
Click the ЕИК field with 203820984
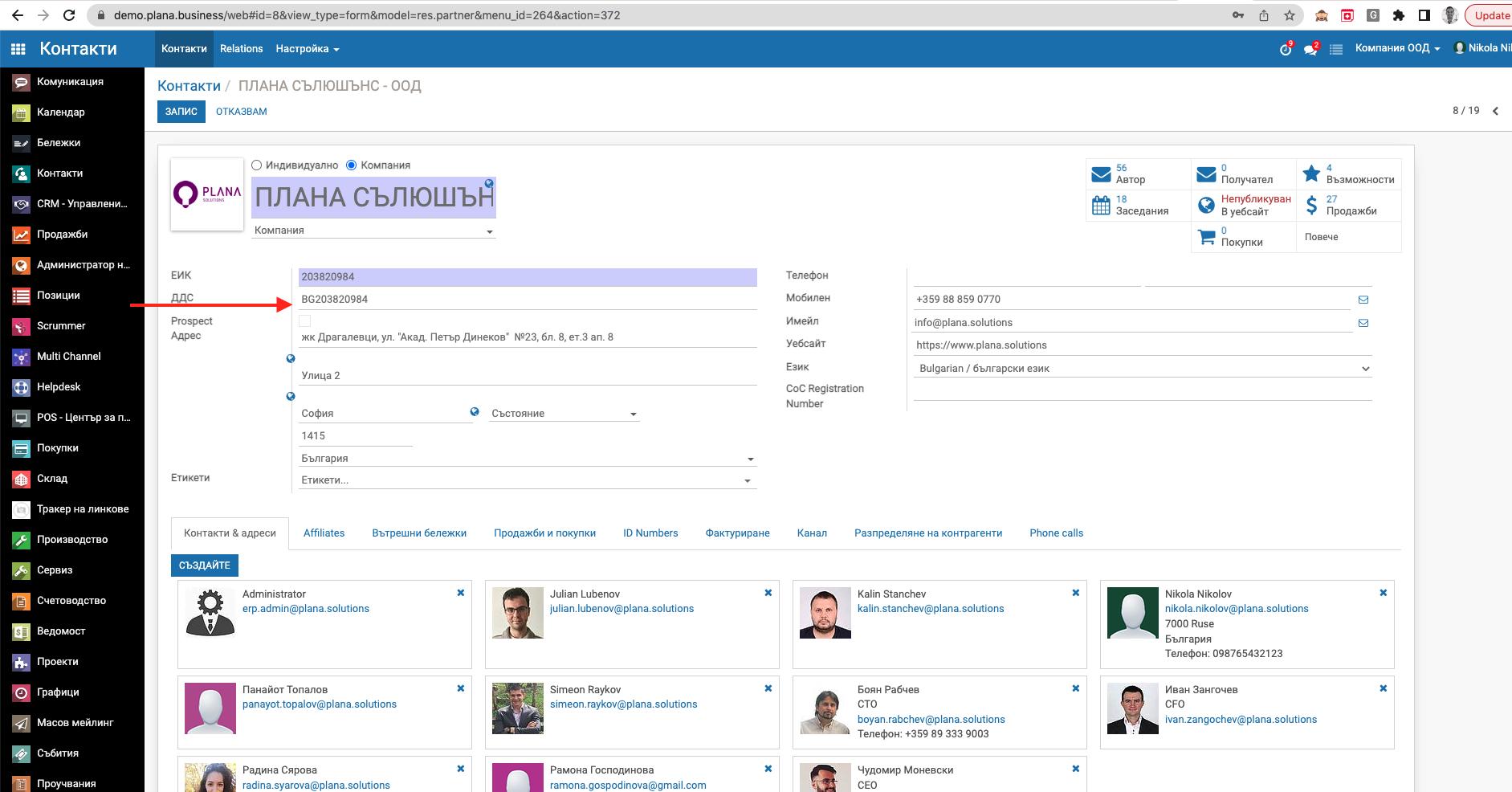[x=528, y=277]
